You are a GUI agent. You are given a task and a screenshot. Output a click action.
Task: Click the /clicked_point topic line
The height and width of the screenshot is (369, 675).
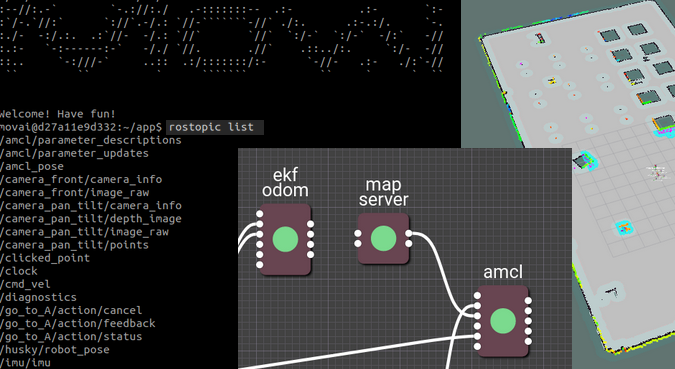(45, 258)
